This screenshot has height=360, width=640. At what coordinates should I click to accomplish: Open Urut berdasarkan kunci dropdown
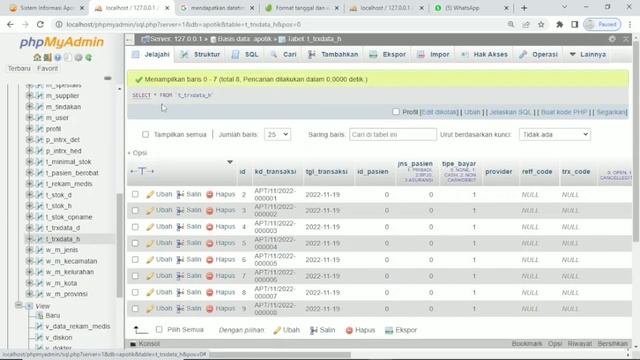[x=555, y=134]
